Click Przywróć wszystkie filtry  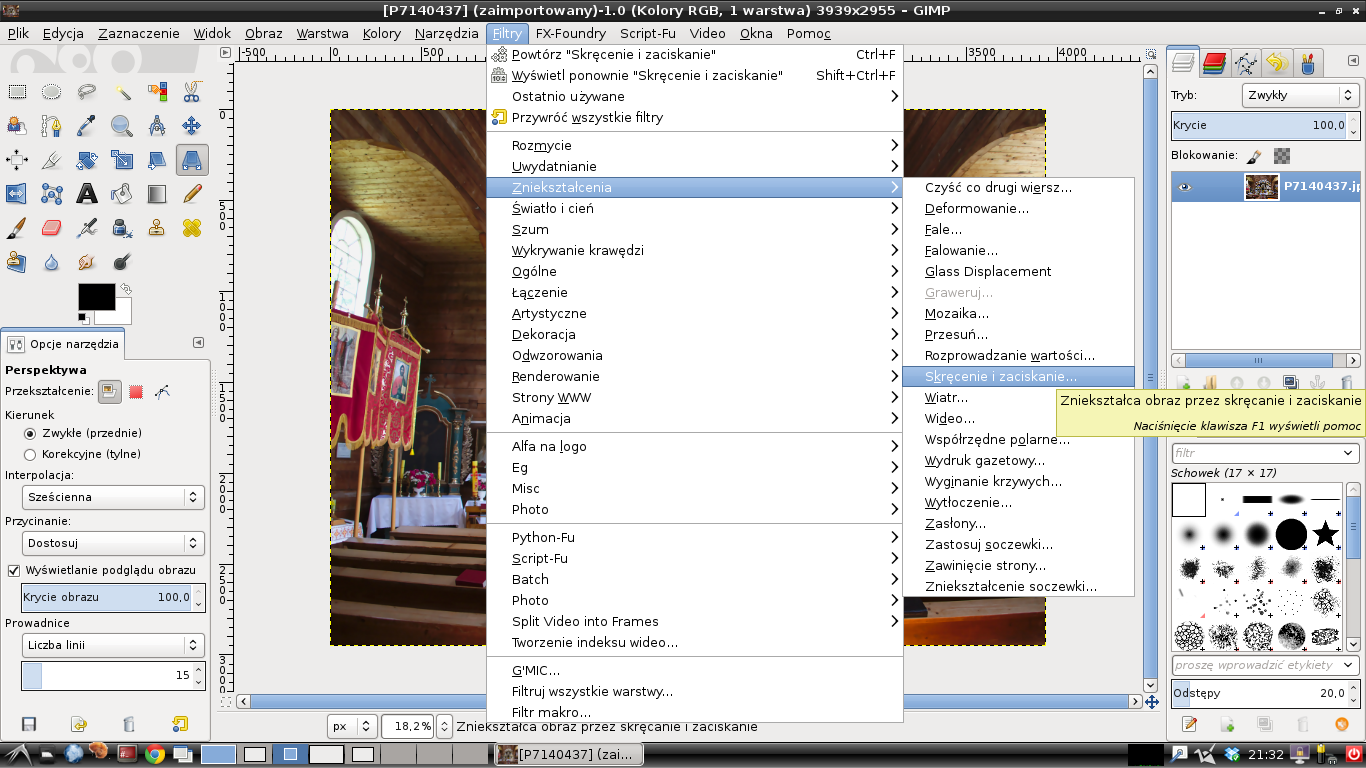[587, 117]
